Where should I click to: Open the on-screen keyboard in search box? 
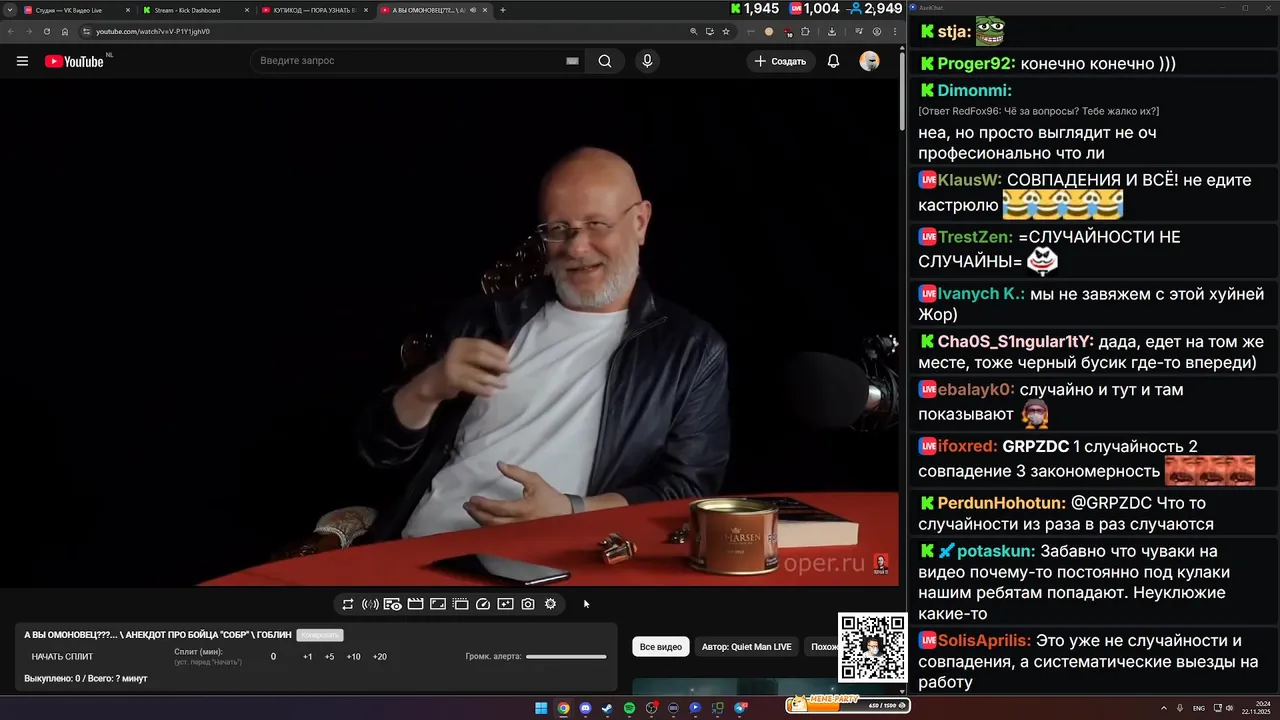(x=572, y=61)
